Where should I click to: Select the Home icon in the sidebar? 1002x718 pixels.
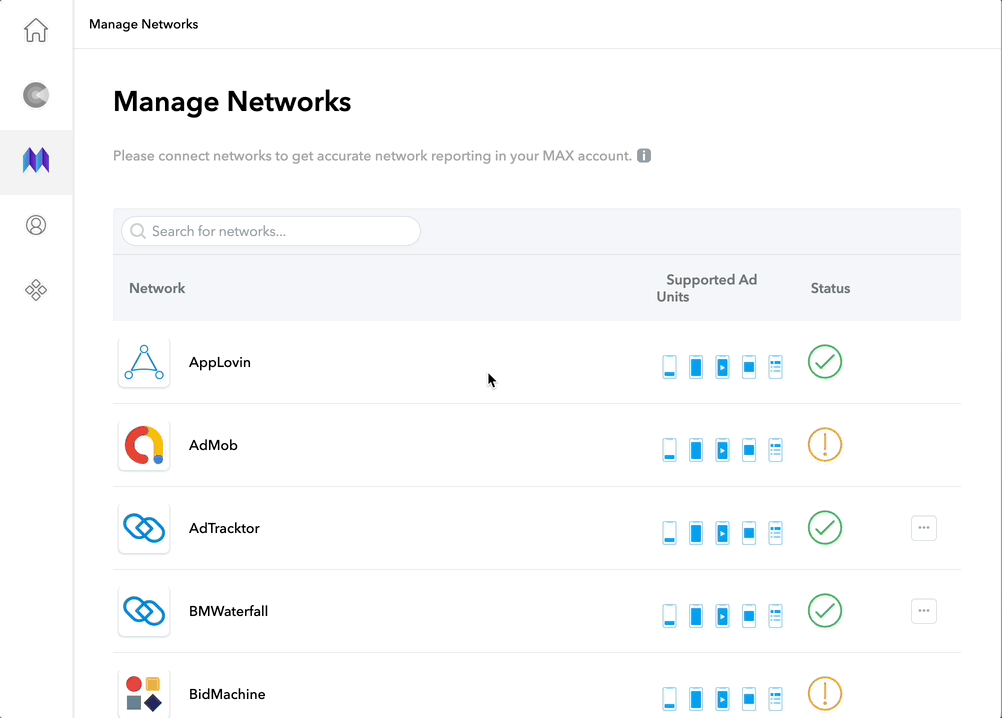[36, 30]
